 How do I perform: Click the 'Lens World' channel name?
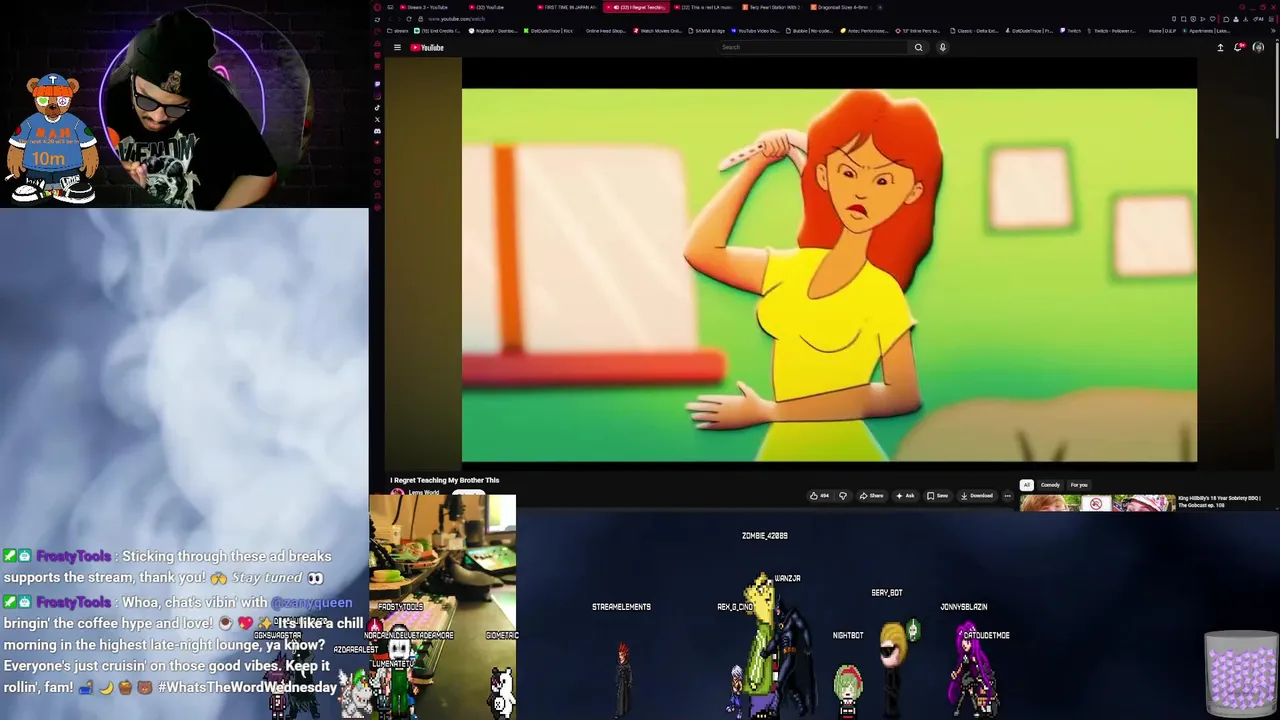coord(424,493)
